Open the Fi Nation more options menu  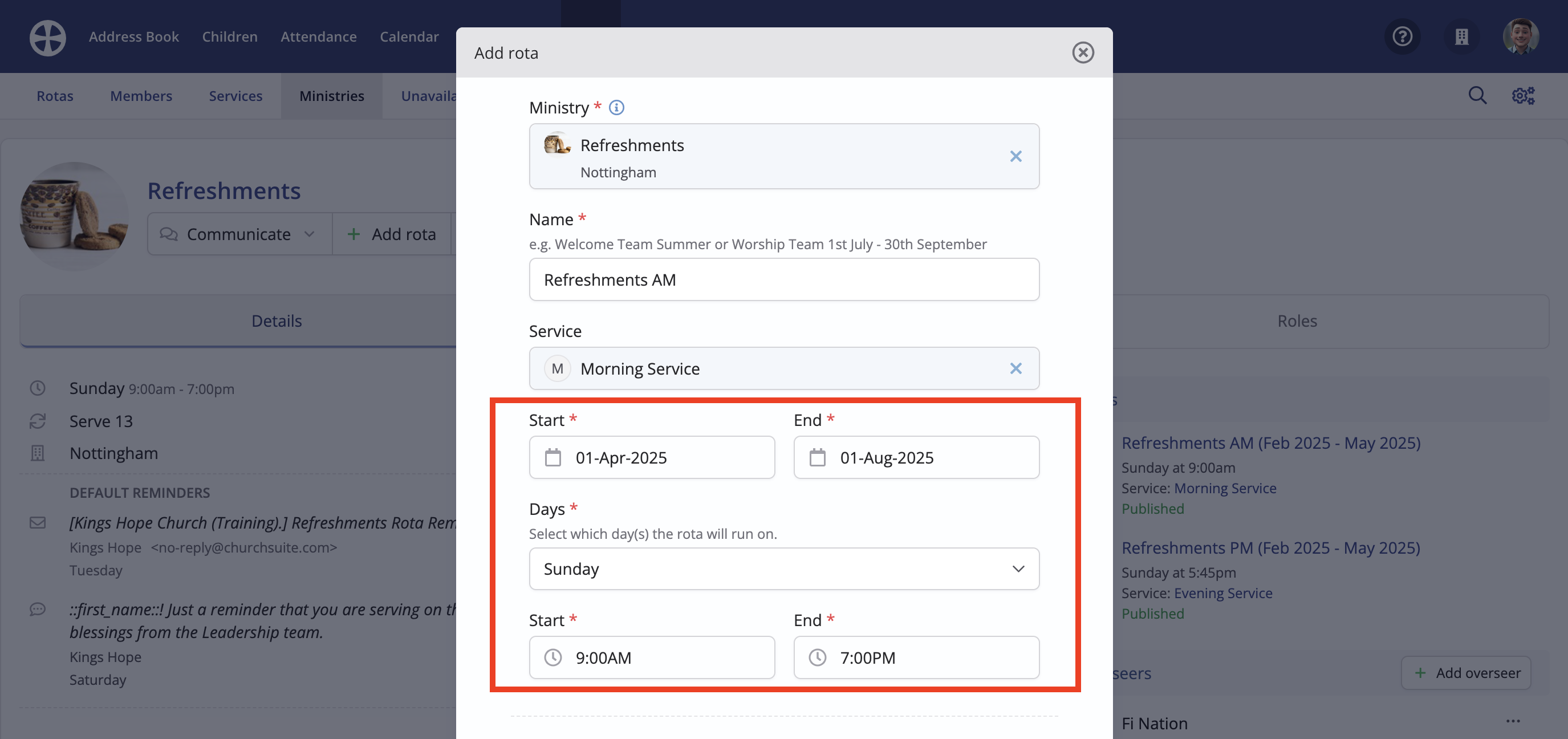(1513, 721)
